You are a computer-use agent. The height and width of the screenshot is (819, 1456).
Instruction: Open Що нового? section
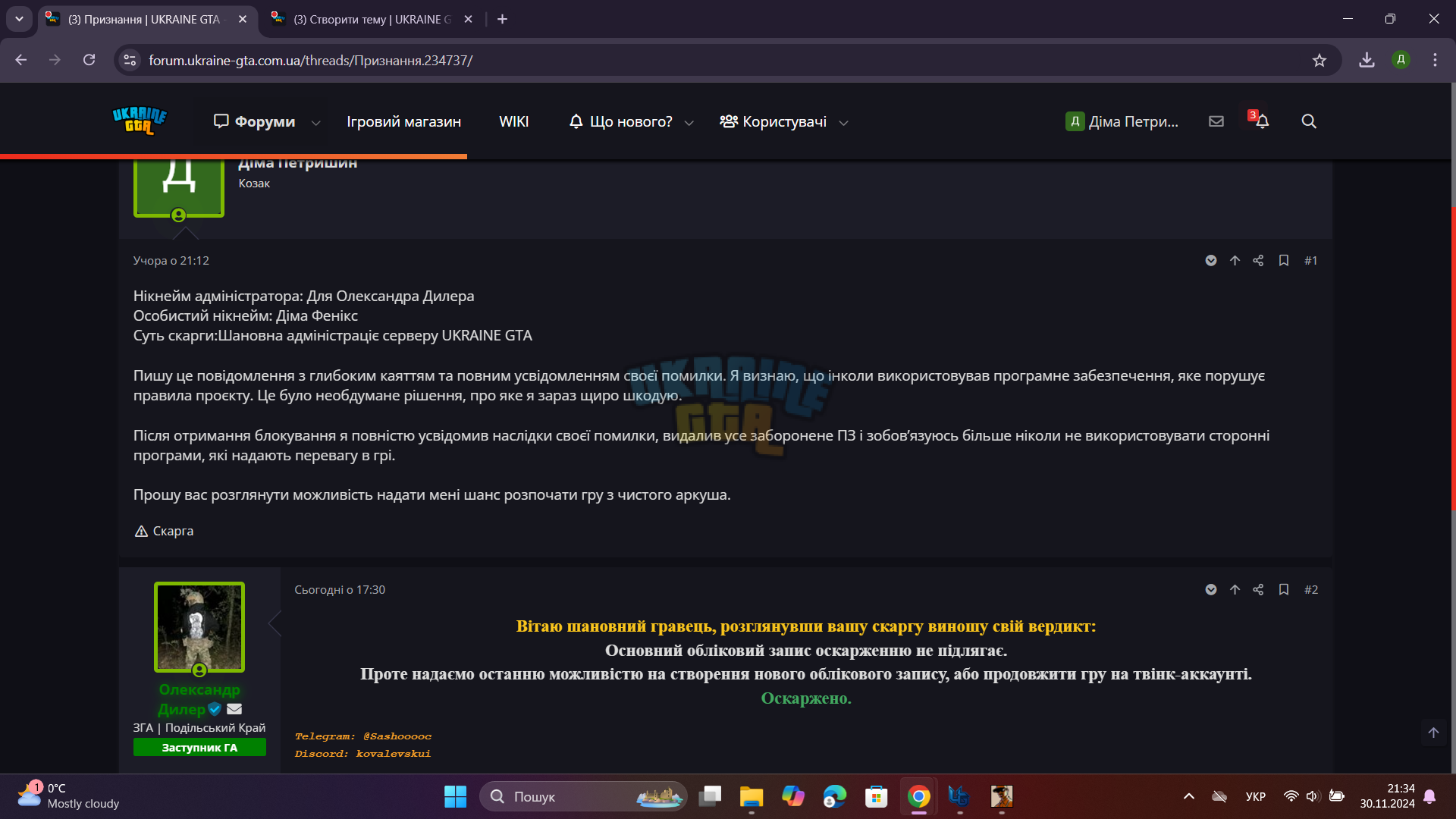(620, 121)
